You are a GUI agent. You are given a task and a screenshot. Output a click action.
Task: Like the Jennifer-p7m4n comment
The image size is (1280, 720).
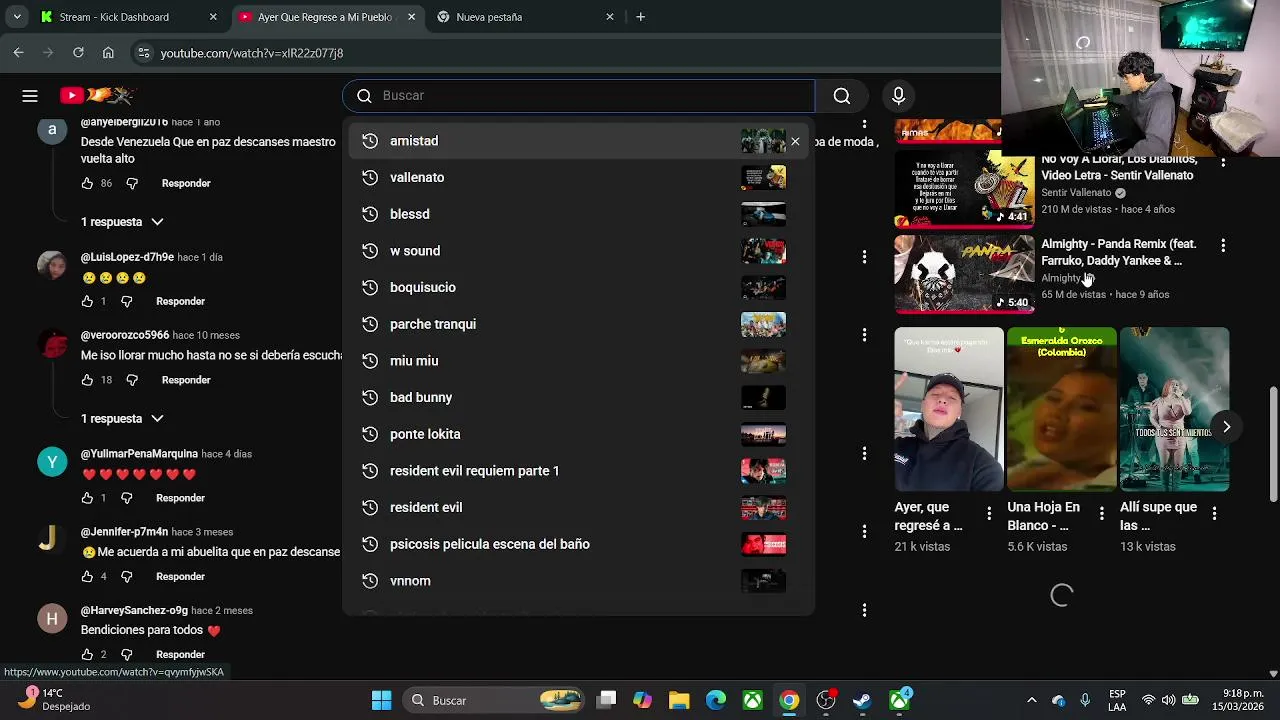click(x=87, y=576)
